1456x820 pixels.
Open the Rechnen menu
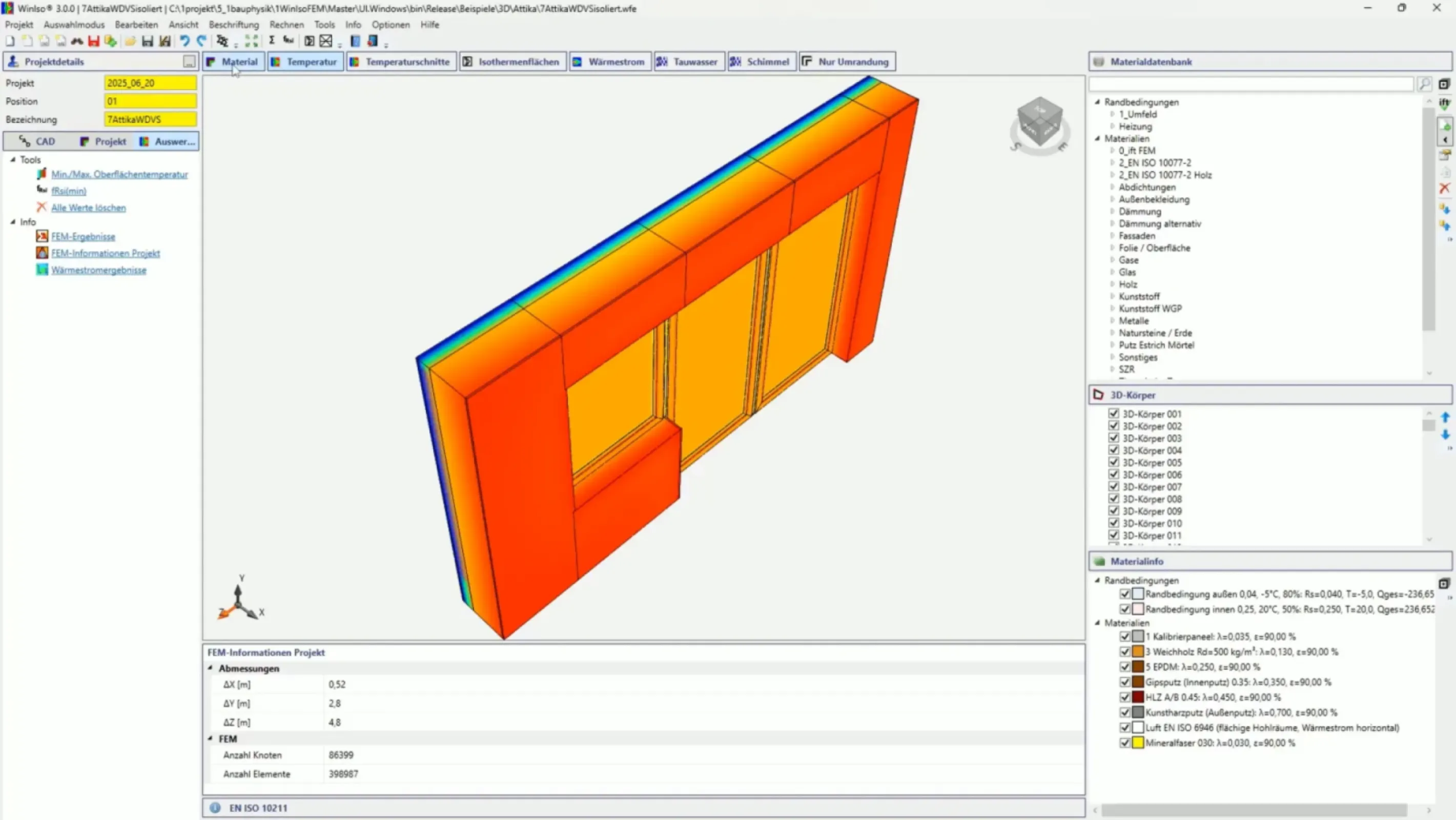286,24
